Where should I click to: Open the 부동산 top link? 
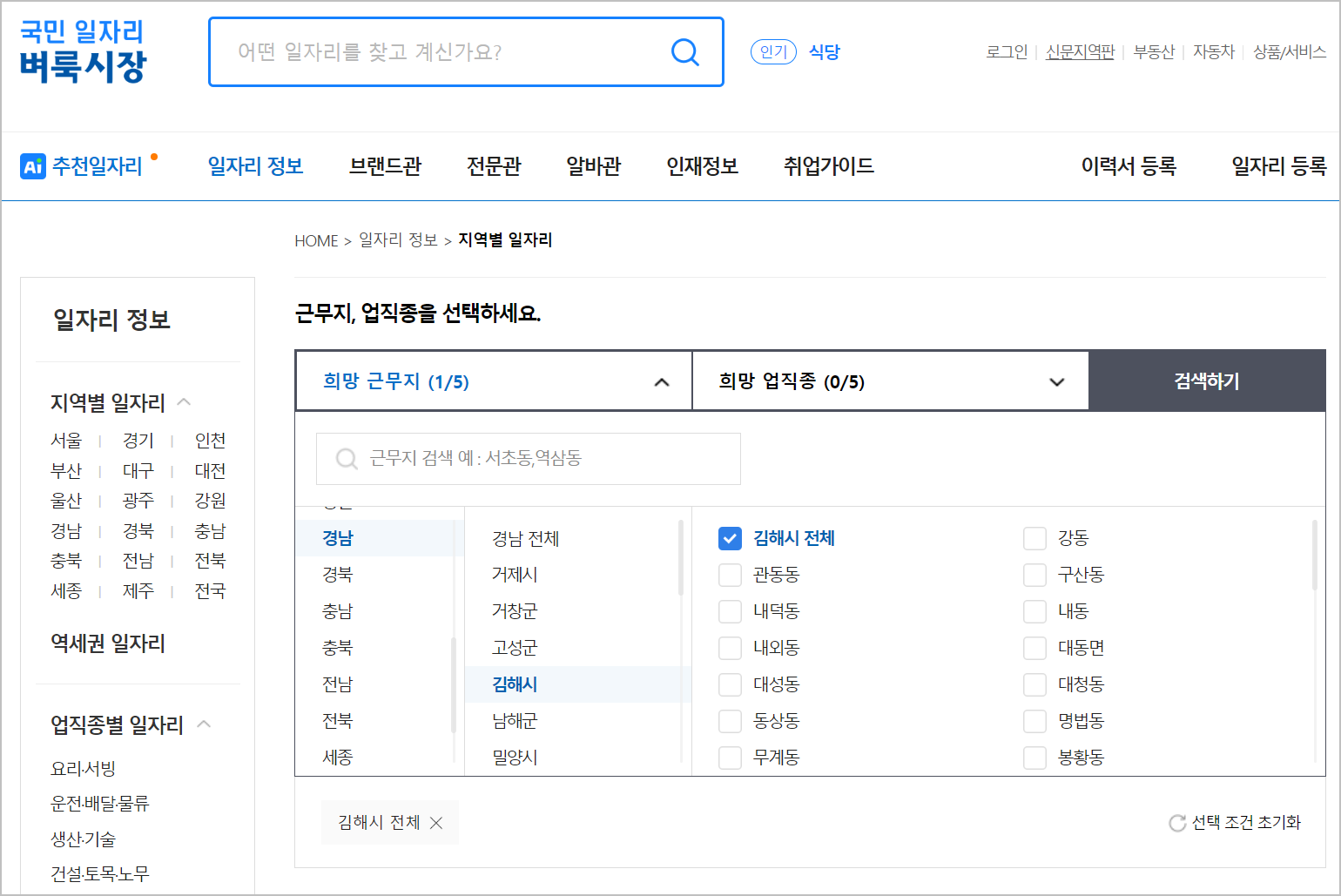click(1154, 52)
